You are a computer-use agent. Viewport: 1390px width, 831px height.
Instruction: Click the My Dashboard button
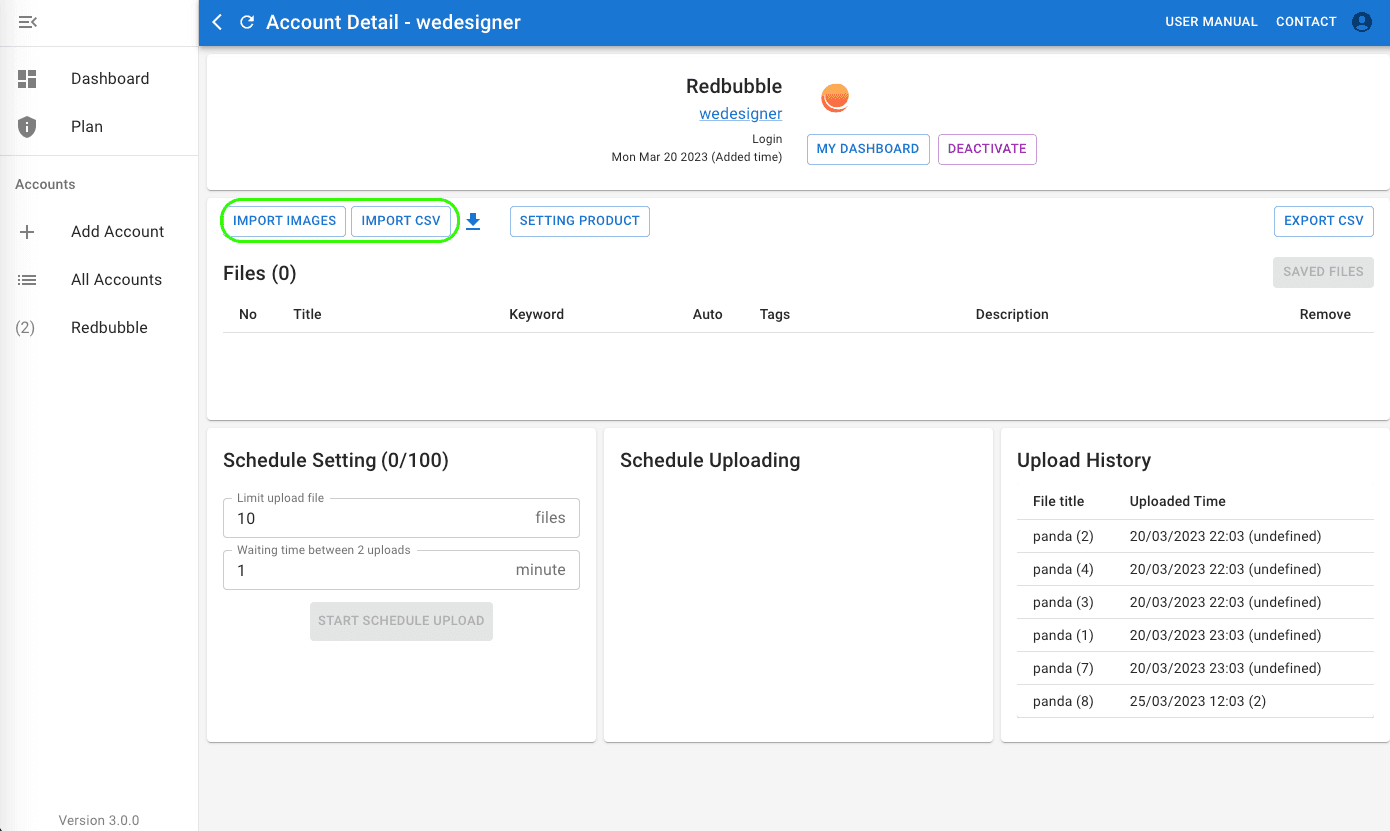[x=868, y=149]
